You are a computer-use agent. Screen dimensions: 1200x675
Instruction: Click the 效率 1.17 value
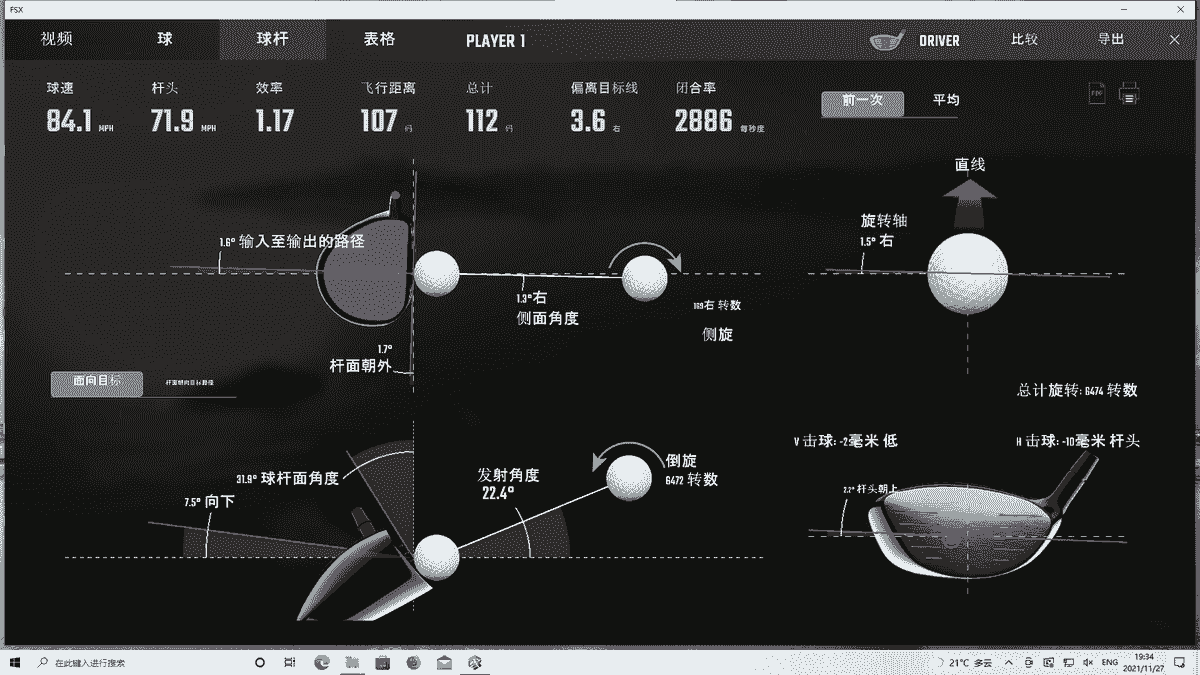coord(274,121)
